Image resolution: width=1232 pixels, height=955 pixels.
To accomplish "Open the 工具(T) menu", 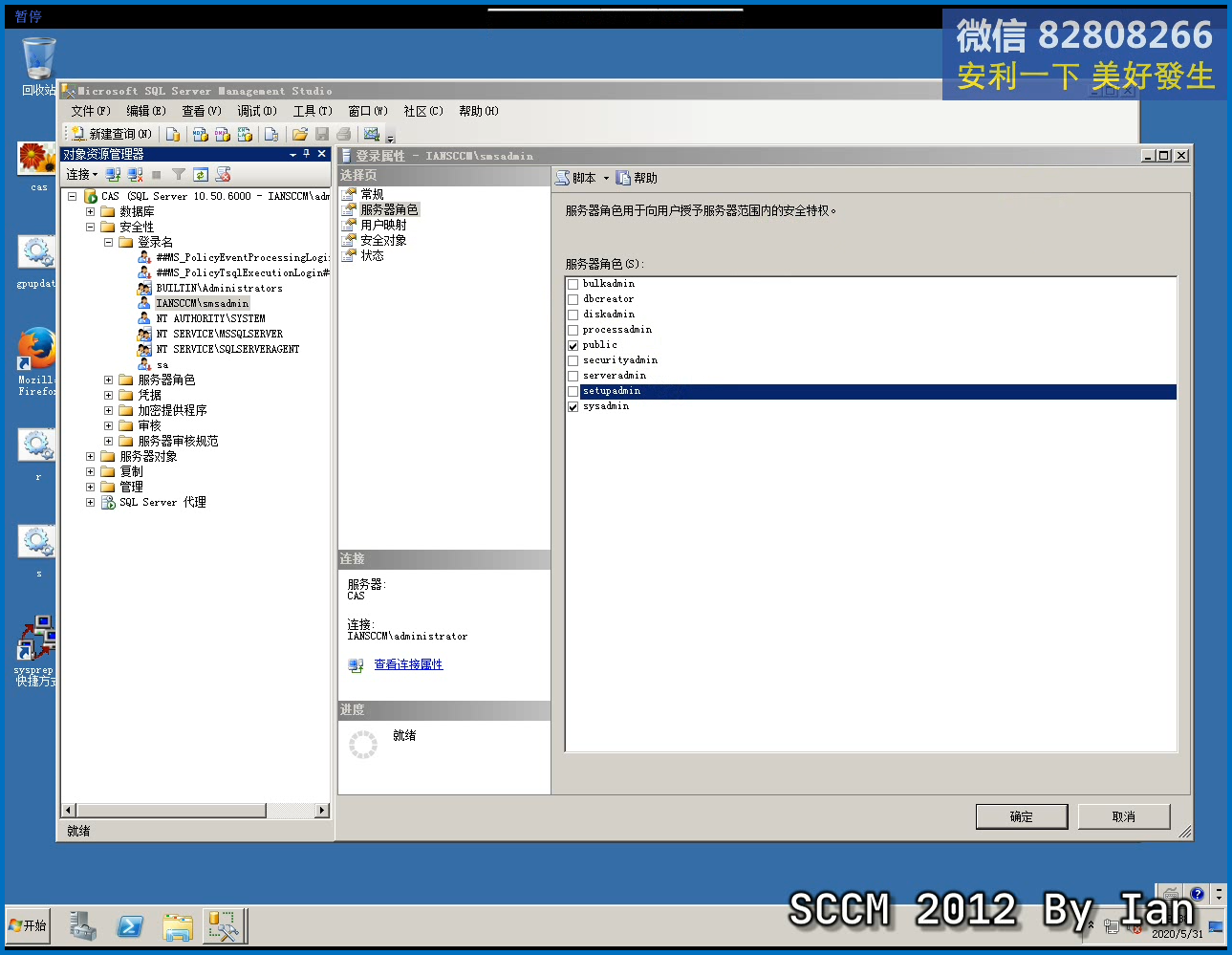I will (313, 111).
